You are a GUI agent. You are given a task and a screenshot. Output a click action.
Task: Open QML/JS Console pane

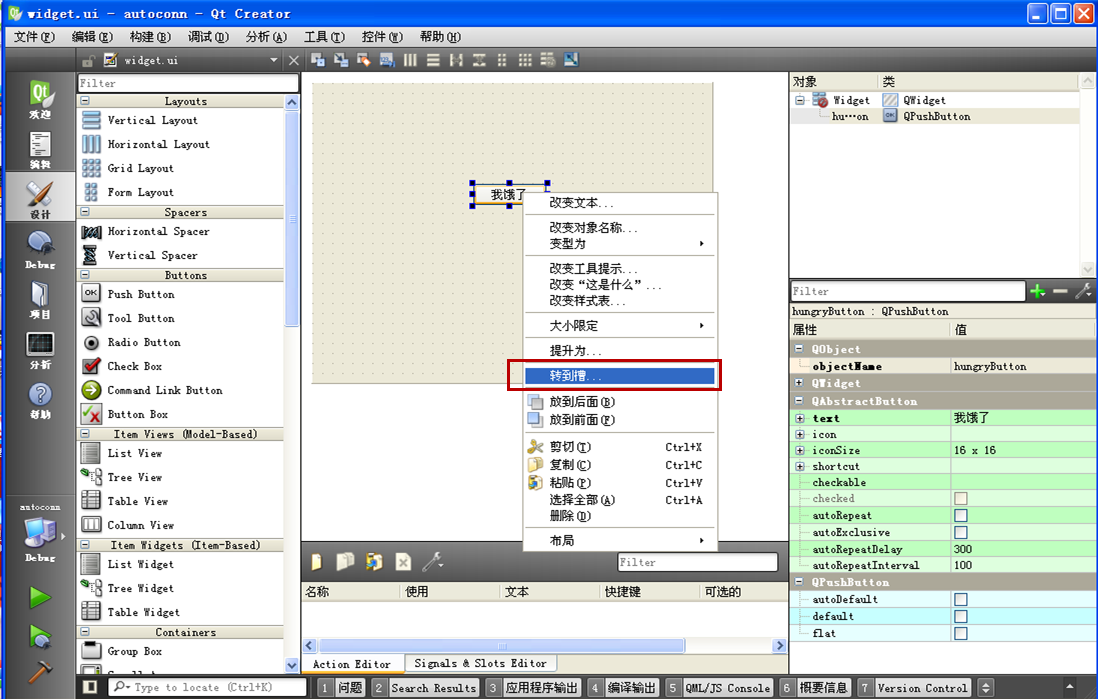click(720, 688)
